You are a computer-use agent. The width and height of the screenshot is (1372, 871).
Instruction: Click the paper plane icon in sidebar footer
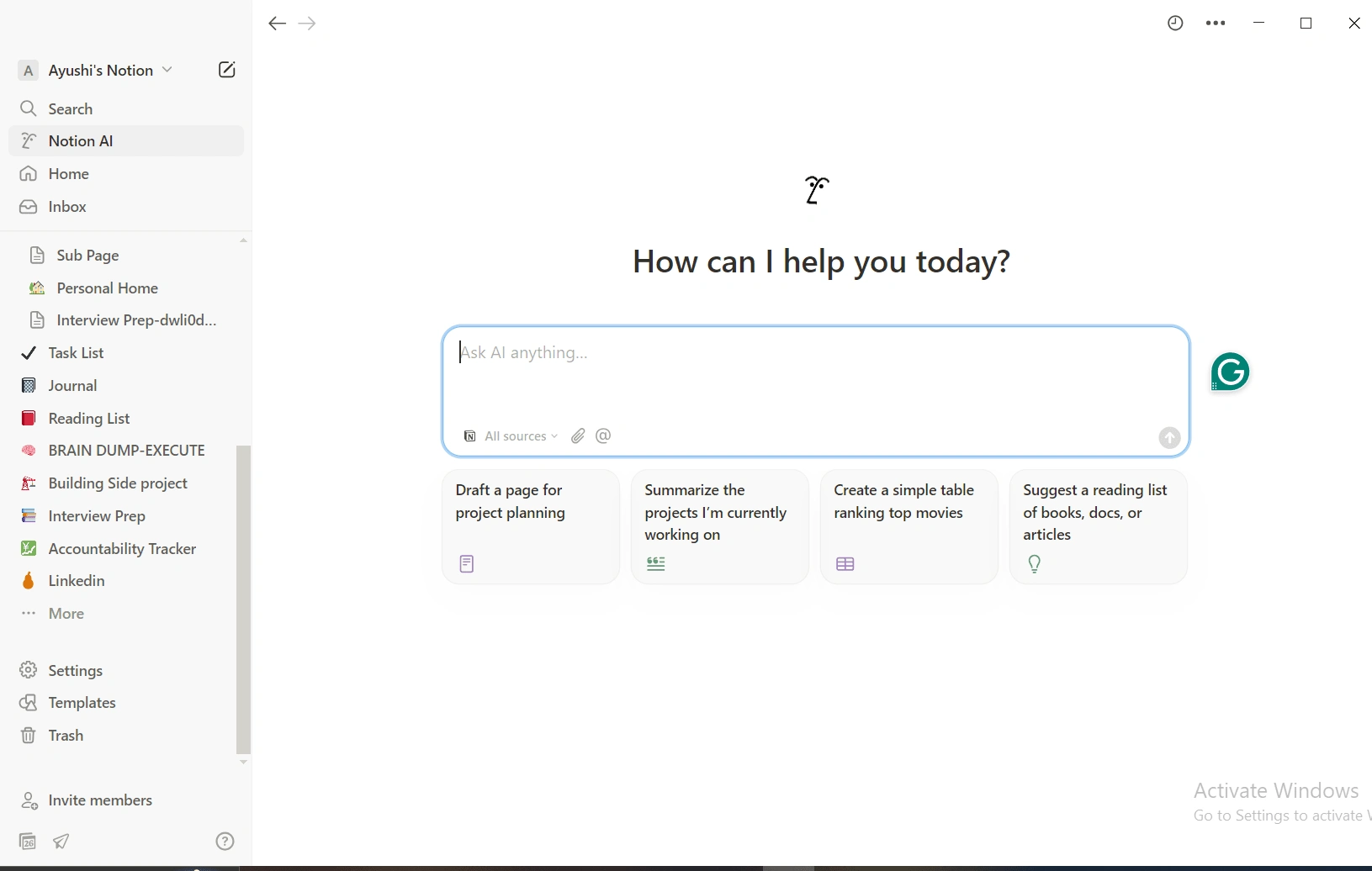(x=61, y=841)
